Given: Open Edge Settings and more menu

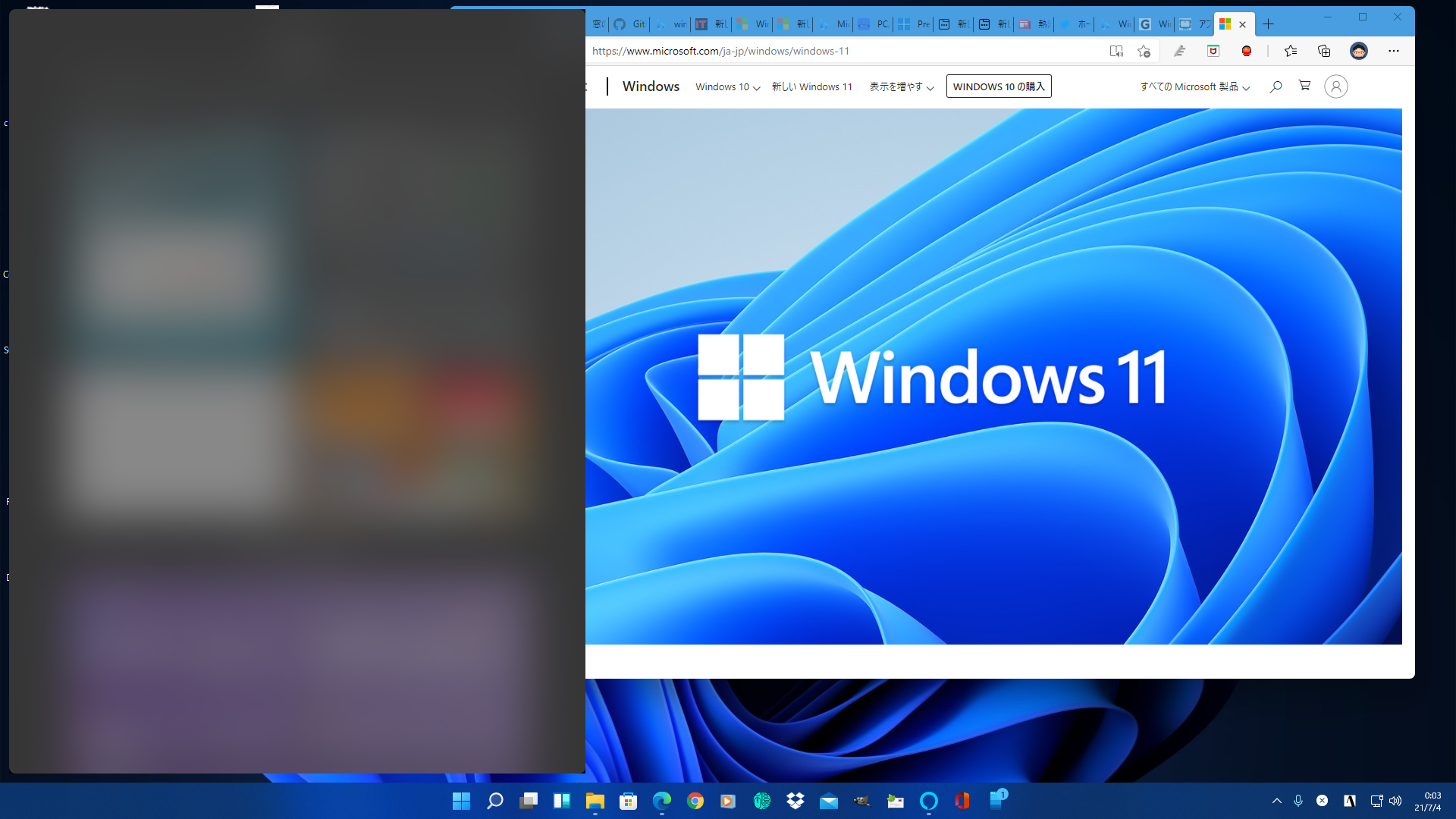Looking at the screenshot, I should 1394,51.
